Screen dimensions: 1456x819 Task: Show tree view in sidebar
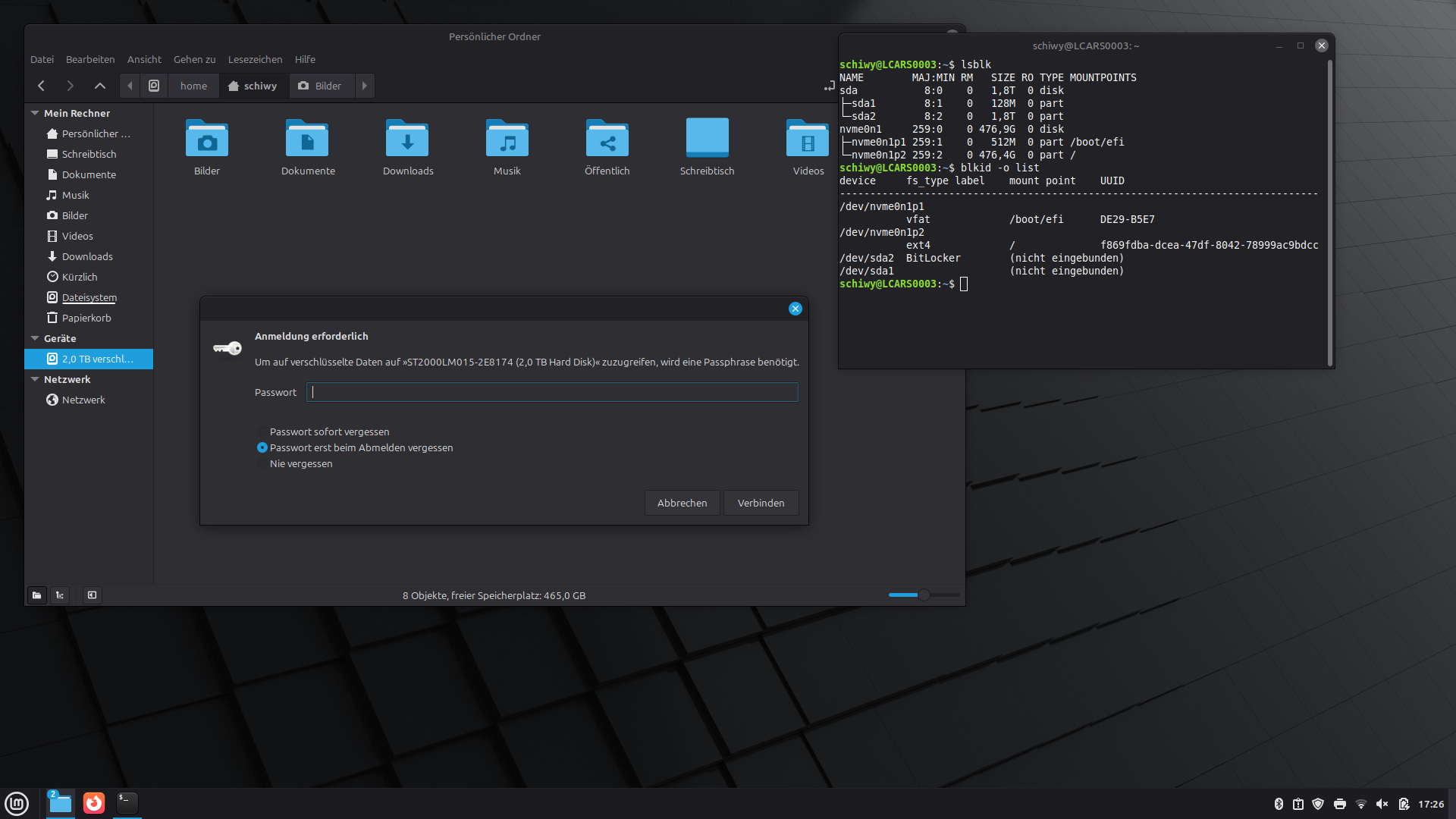point(60,595)
